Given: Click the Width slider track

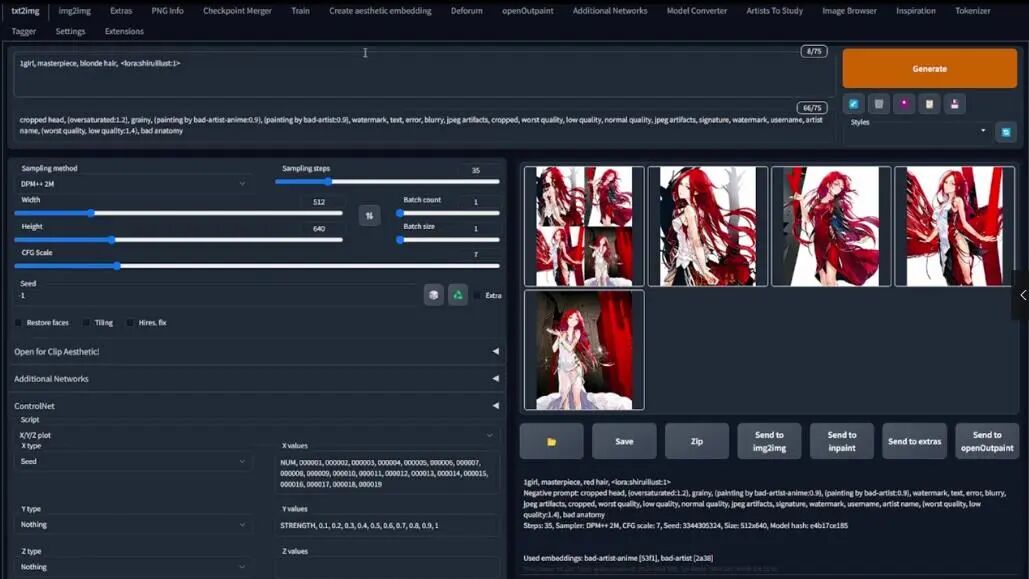Looking at the screenshot, I should click(178, 213).
